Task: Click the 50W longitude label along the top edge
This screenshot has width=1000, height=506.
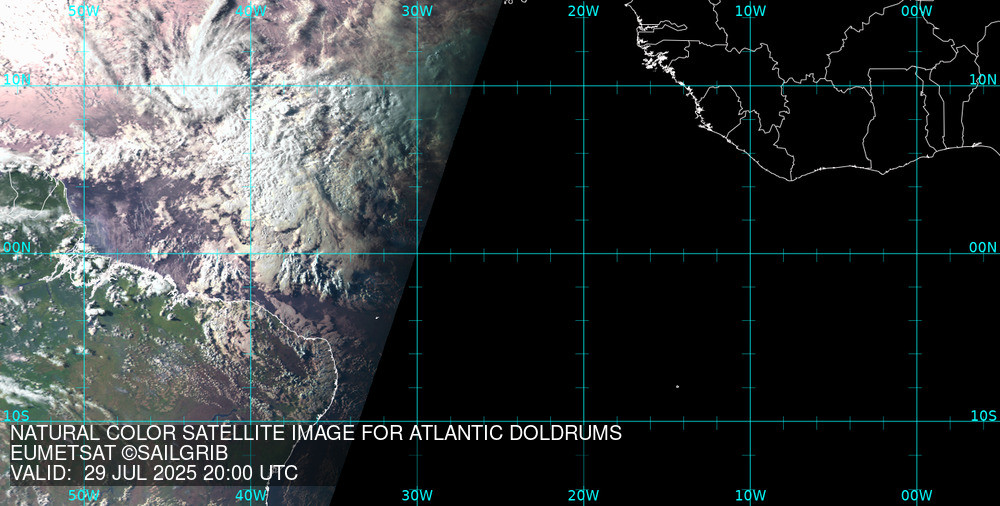Action: pyautogui.click(x=84, y=11)
